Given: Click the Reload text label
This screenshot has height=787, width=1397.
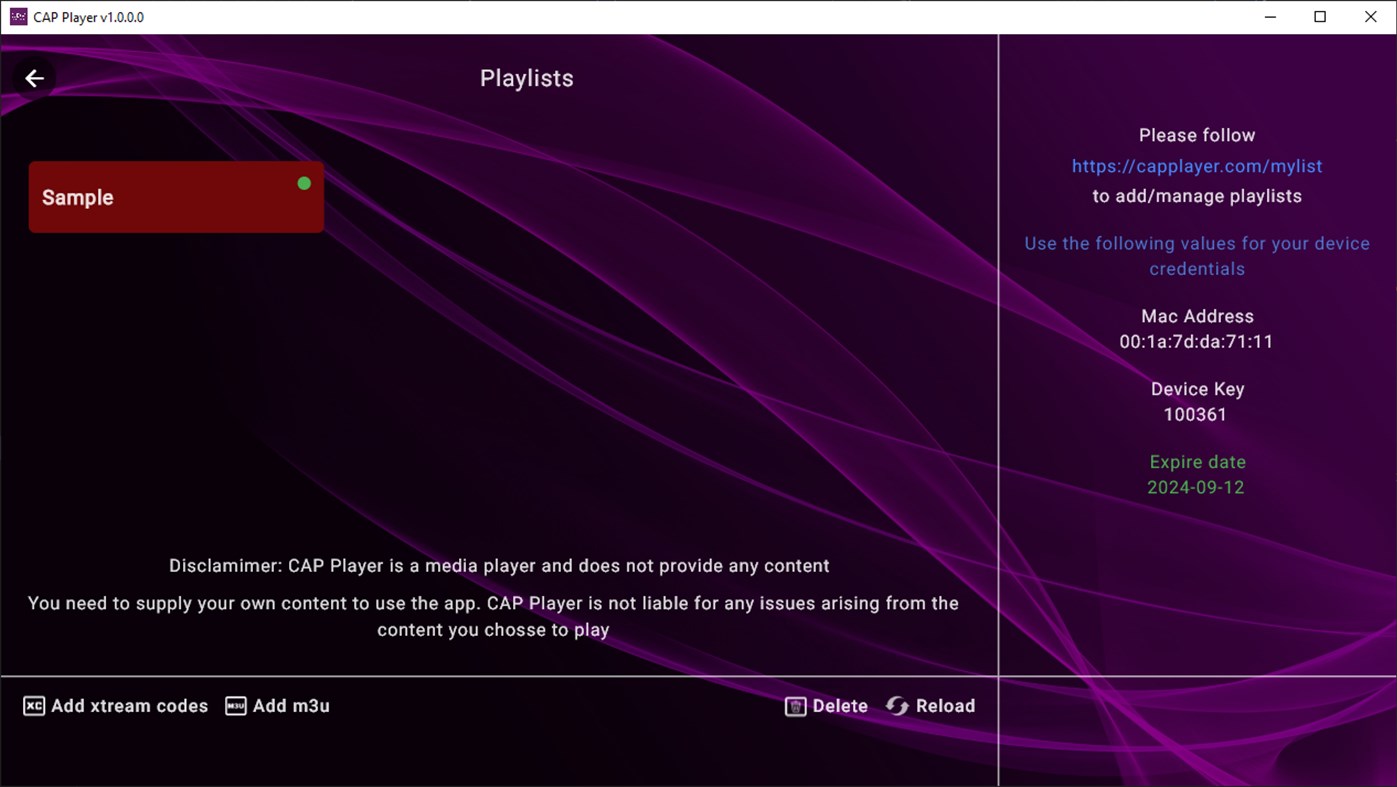Looking at the screenshot, I should tap(945, 705).
